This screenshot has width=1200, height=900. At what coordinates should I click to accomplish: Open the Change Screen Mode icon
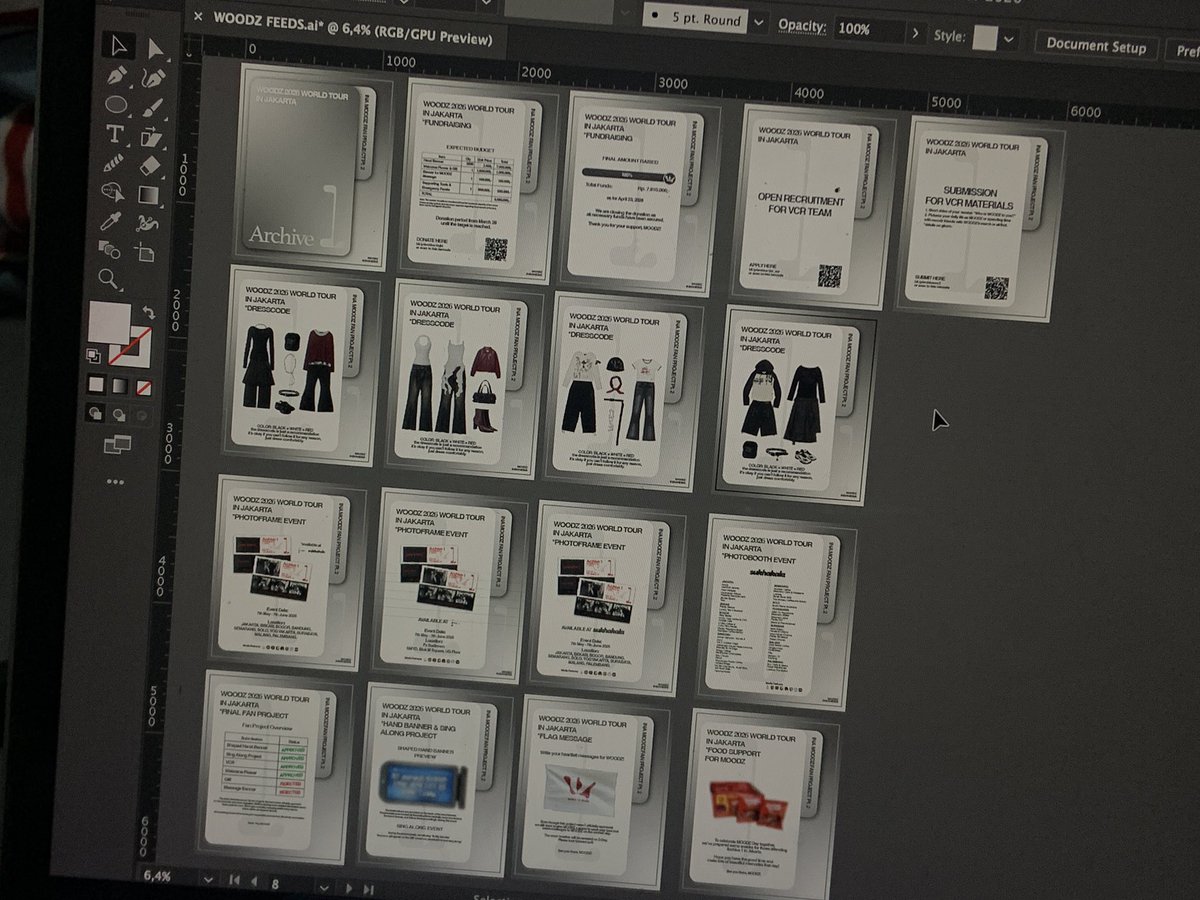117,443
